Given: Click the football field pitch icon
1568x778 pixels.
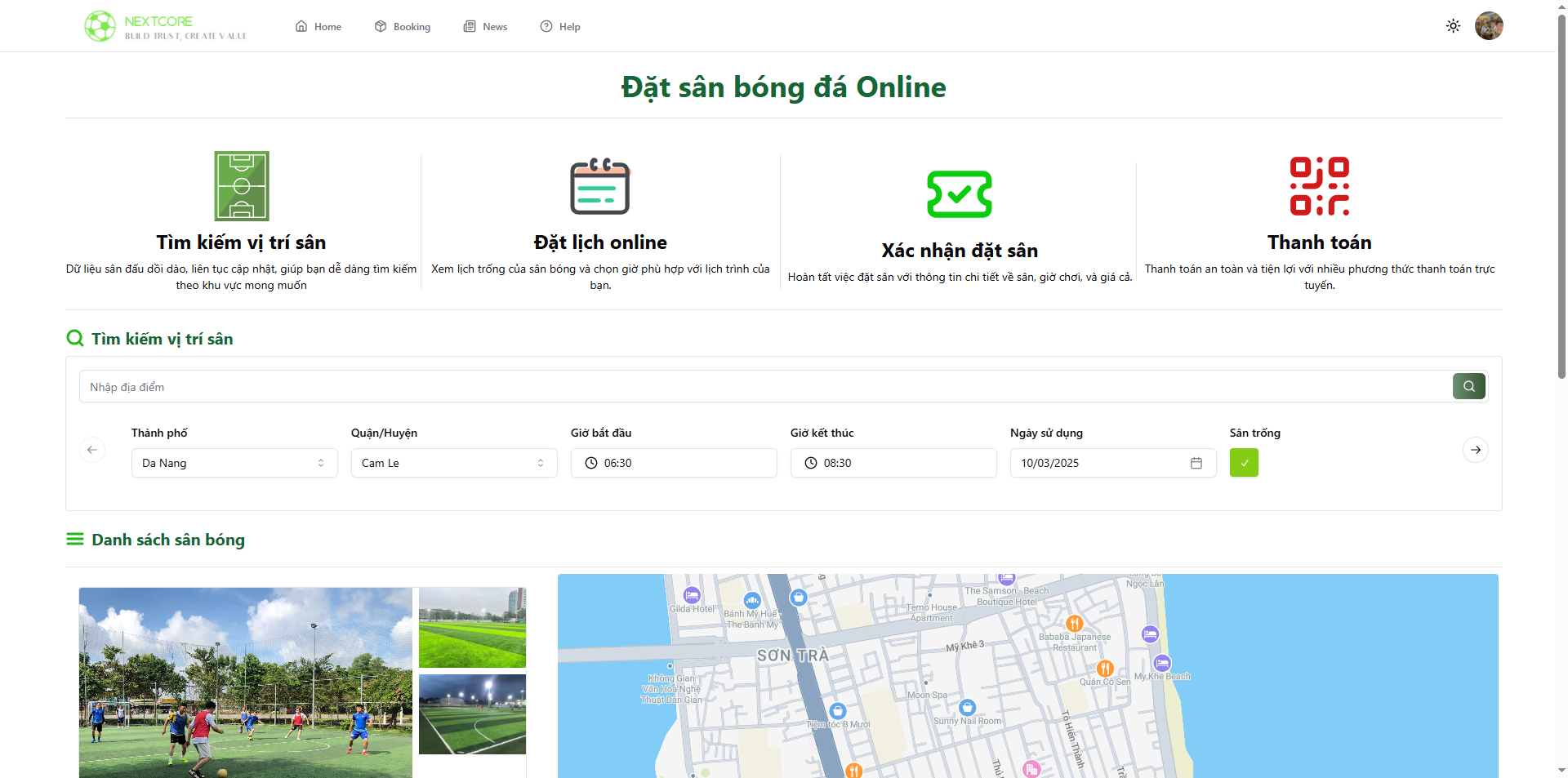Looking at the screenshot, I should (241, 186).
